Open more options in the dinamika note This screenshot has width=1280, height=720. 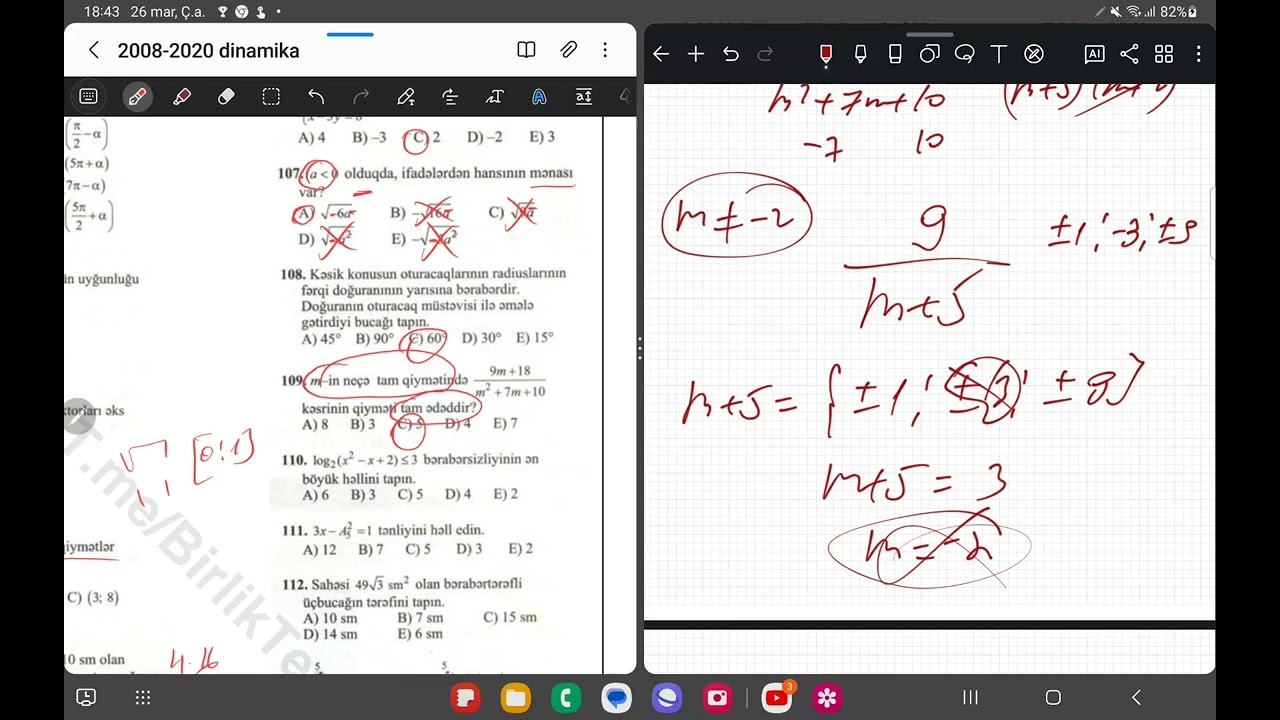point(605,50)
